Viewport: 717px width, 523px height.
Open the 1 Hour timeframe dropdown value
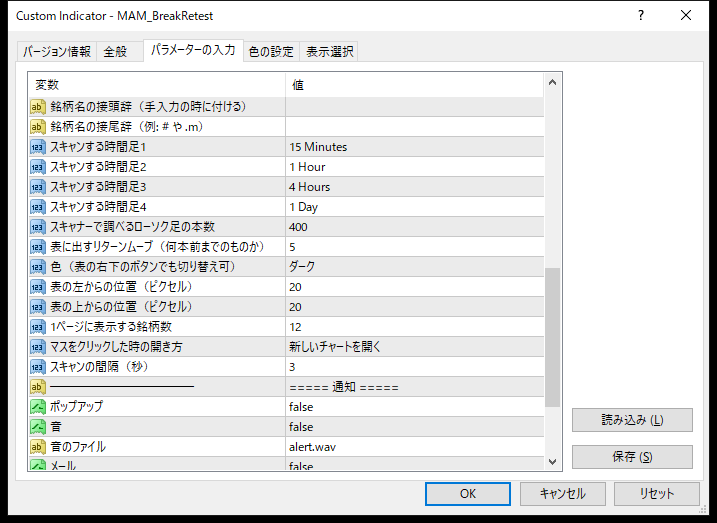point(415,167)
